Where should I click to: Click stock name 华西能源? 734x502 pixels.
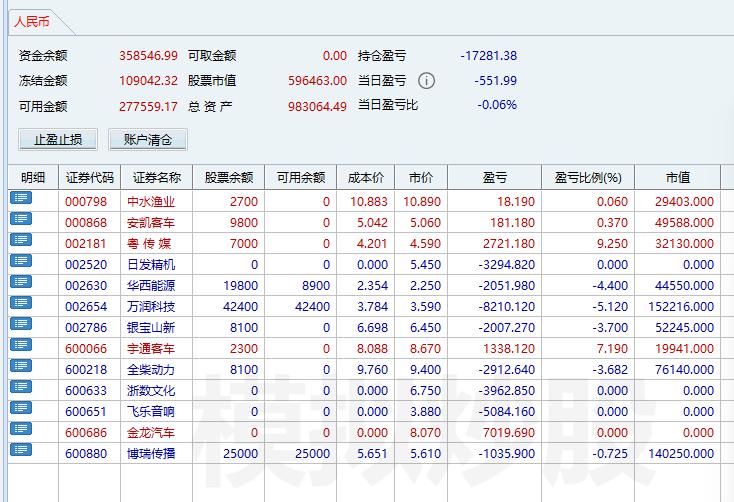pyautogui.click(x=151, y=286)
